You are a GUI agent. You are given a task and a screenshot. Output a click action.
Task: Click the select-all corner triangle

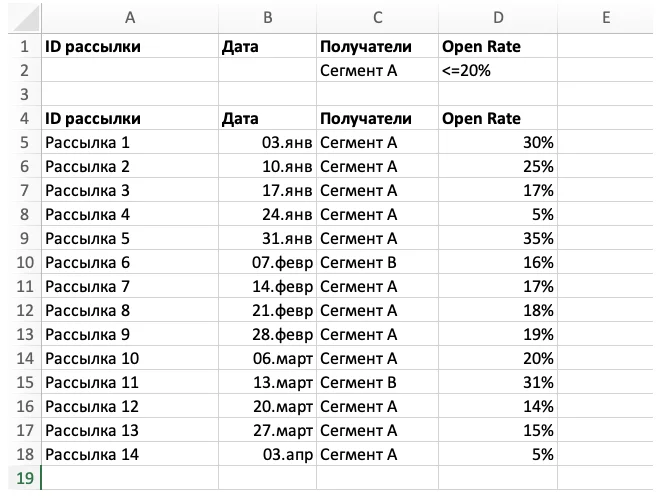tap(20, 17)
